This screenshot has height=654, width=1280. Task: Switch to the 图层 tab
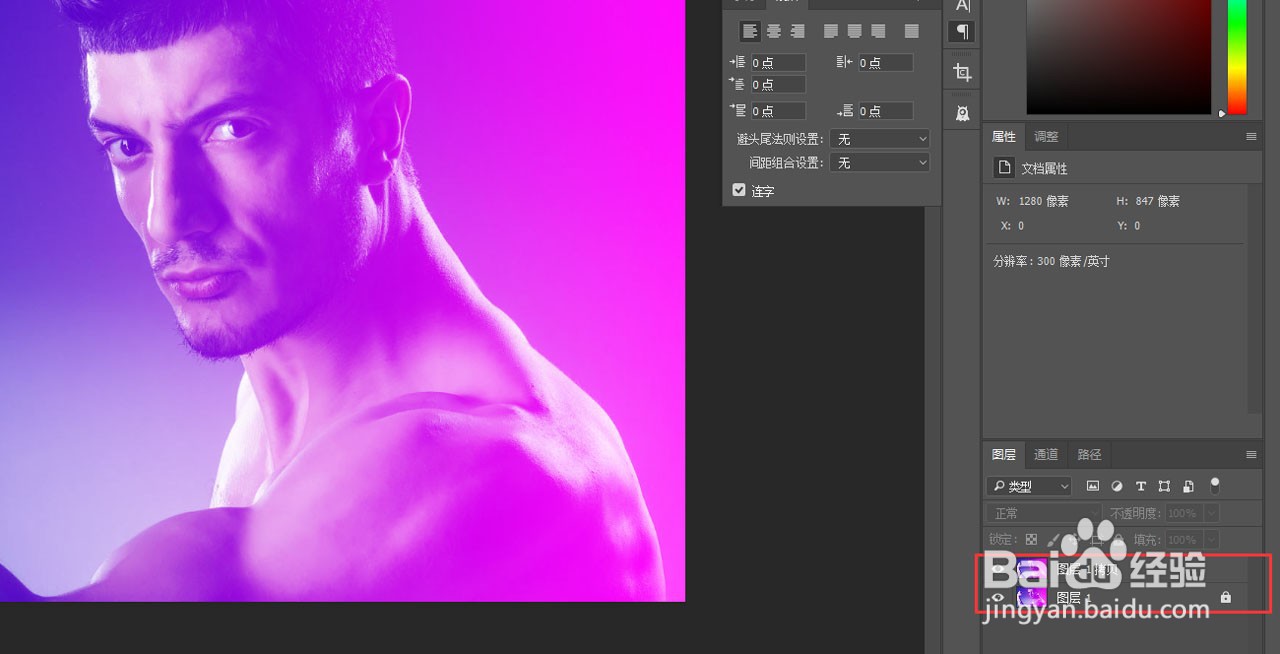(1004, 454)
